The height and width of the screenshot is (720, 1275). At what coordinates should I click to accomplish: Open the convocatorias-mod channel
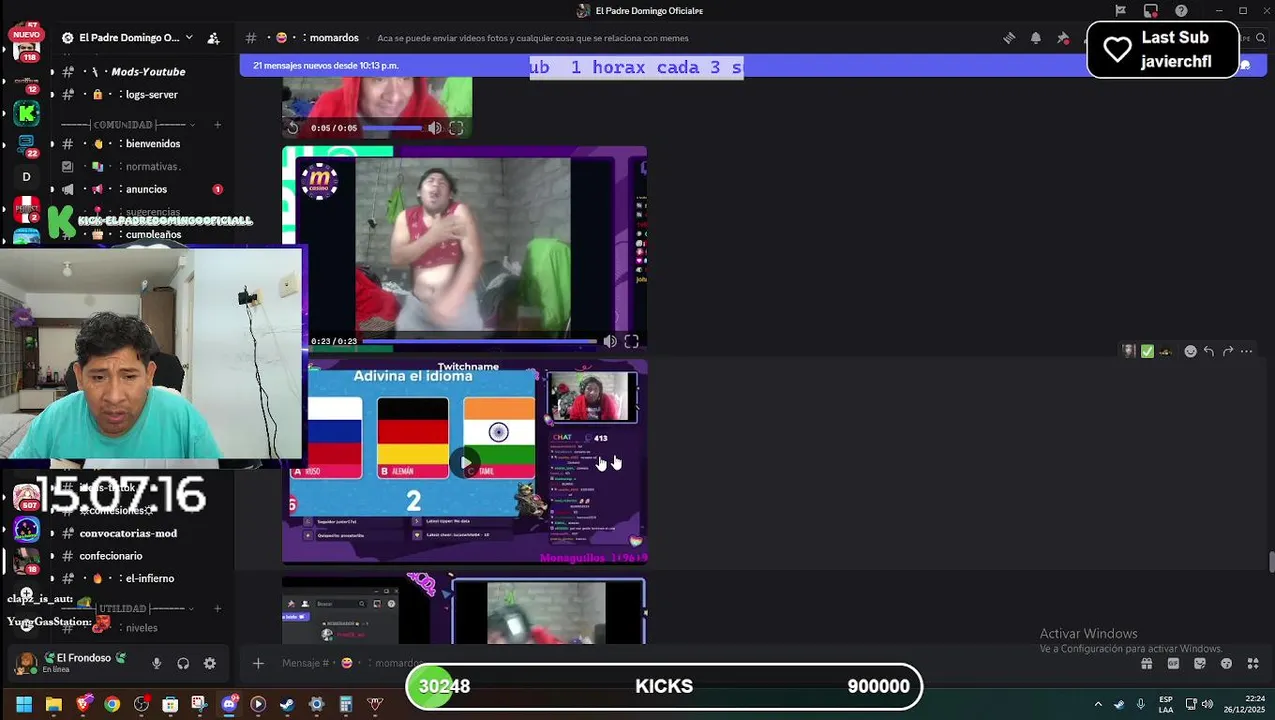140,533
